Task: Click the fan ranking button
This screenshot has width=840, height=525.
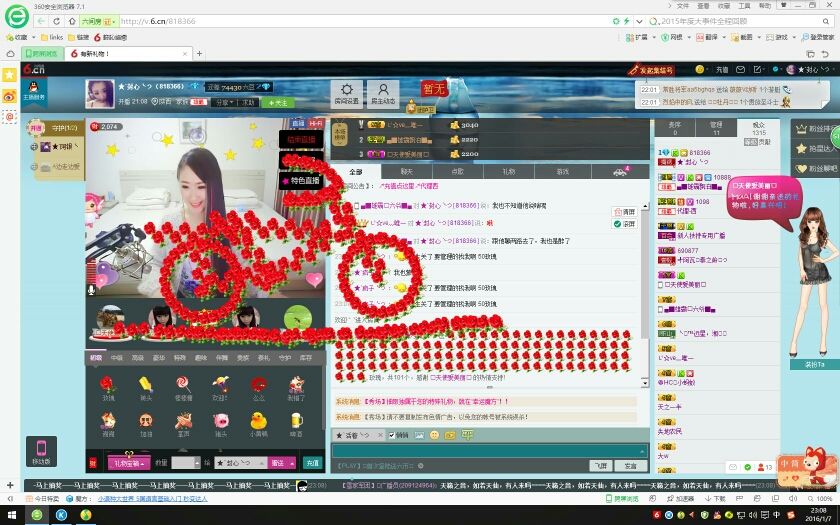Action: coord(814,129)
